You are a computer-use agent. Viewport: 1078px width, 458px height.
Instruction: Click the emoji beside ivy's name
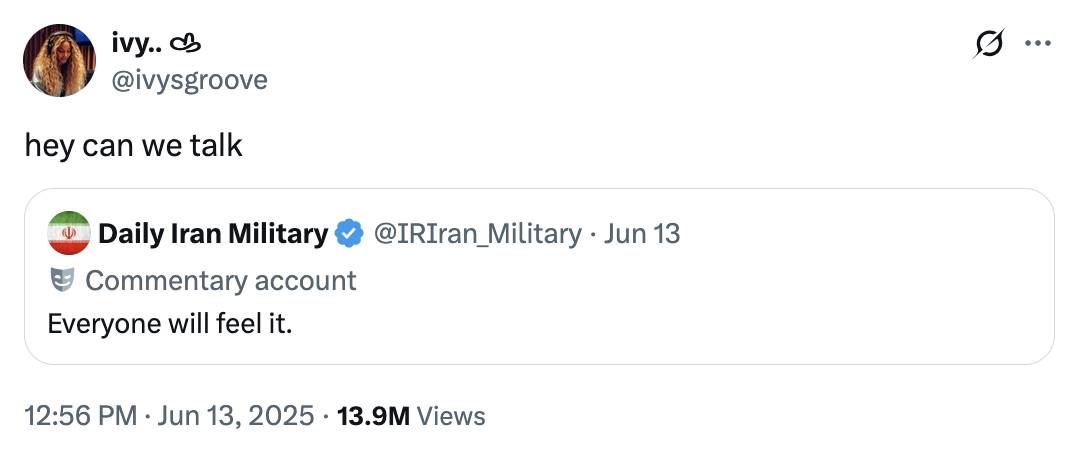point(187,45)
